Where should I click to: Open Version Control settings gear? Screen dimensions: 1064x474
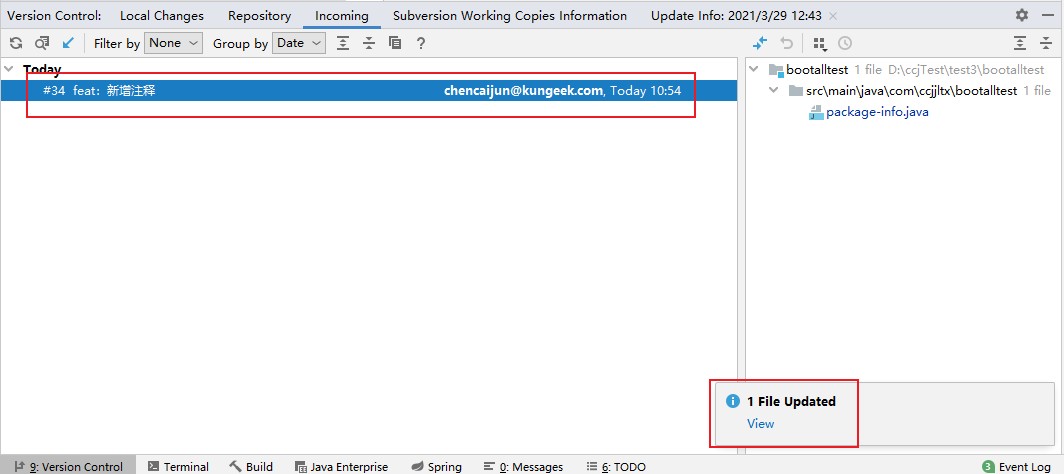coord(1021,15)
